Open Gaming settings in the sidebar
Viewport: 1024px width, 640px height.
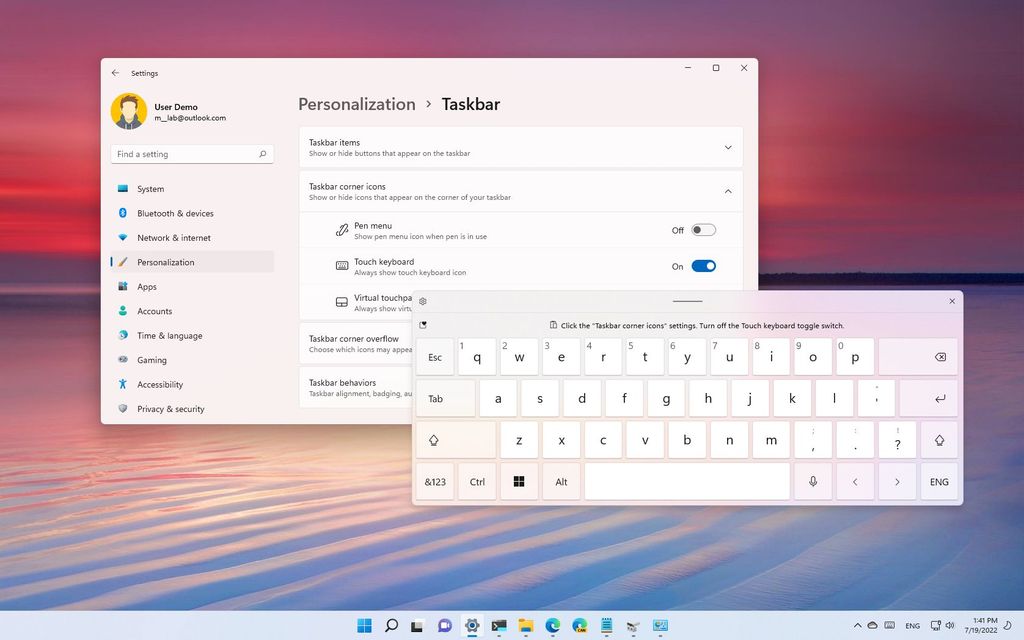click(x=150, y=360)
